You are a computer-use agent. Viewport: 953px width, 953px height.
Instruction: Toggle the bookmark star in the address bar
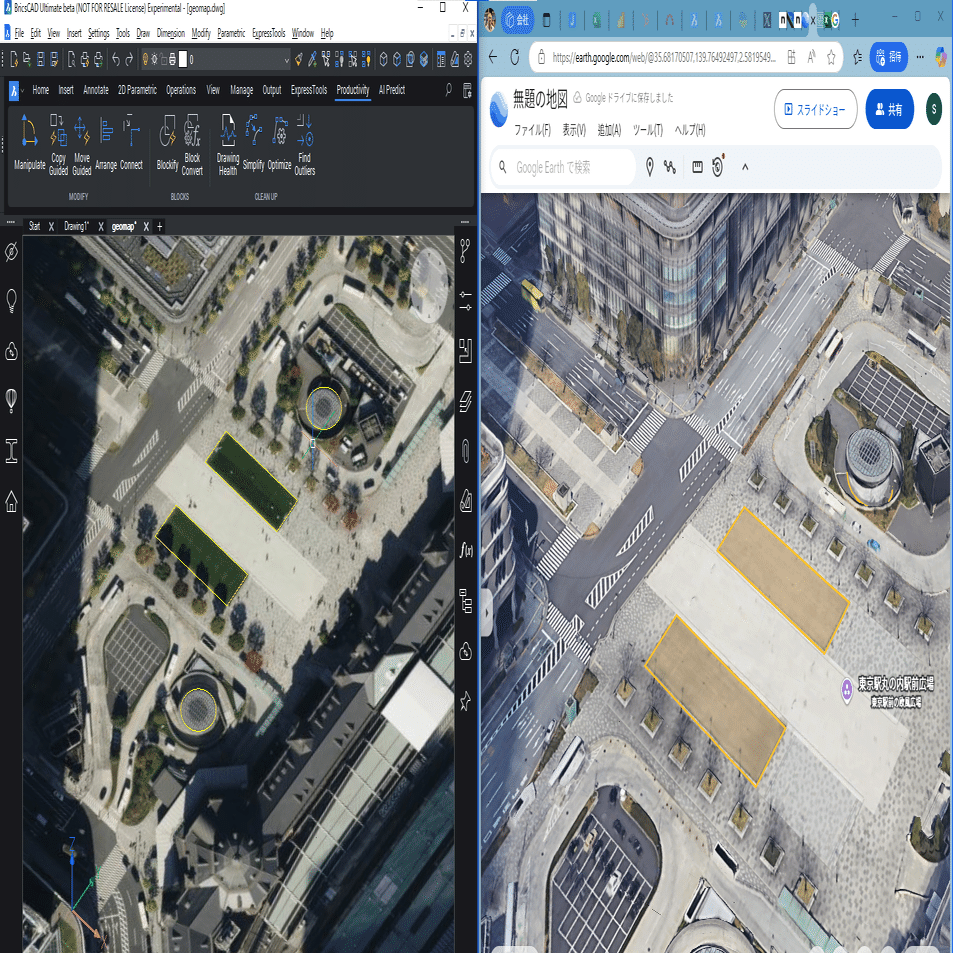(x=831, y=58)
